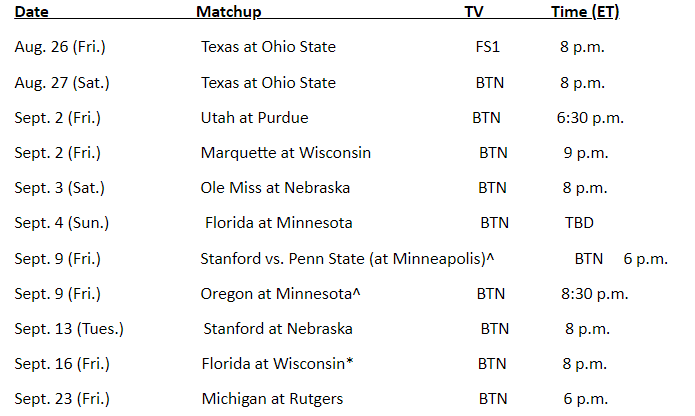Select Stanford vs. Penn State matchup
695x416 pixels.
[x=347, y=259]
